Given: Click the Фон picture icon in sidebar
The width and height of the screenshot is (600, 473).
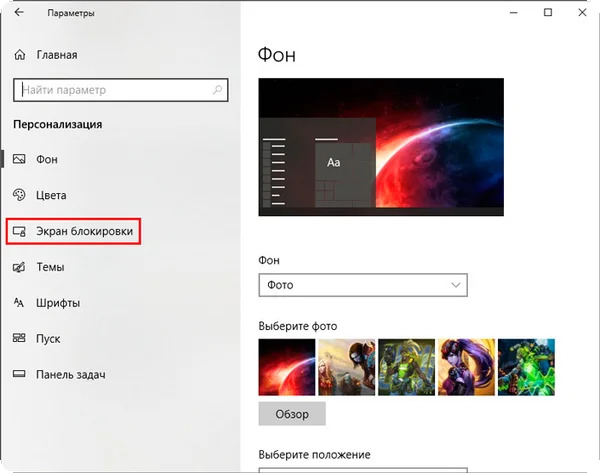Looking at the screenshot, I should tap(19, 159).
